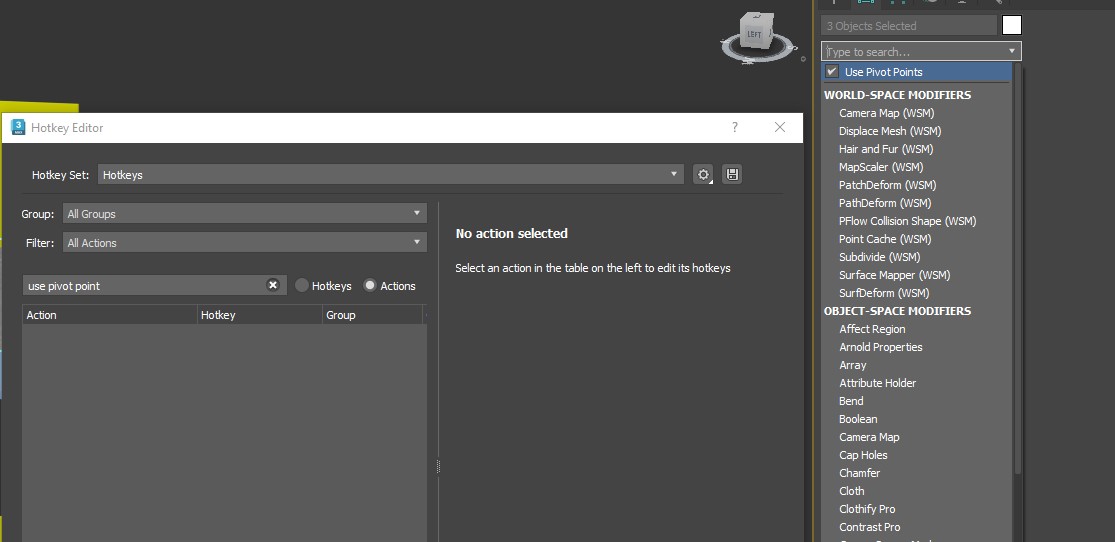Save the hotkey set with disk icon
This screenshot has width=1115, height=542.
click(732, 175)
